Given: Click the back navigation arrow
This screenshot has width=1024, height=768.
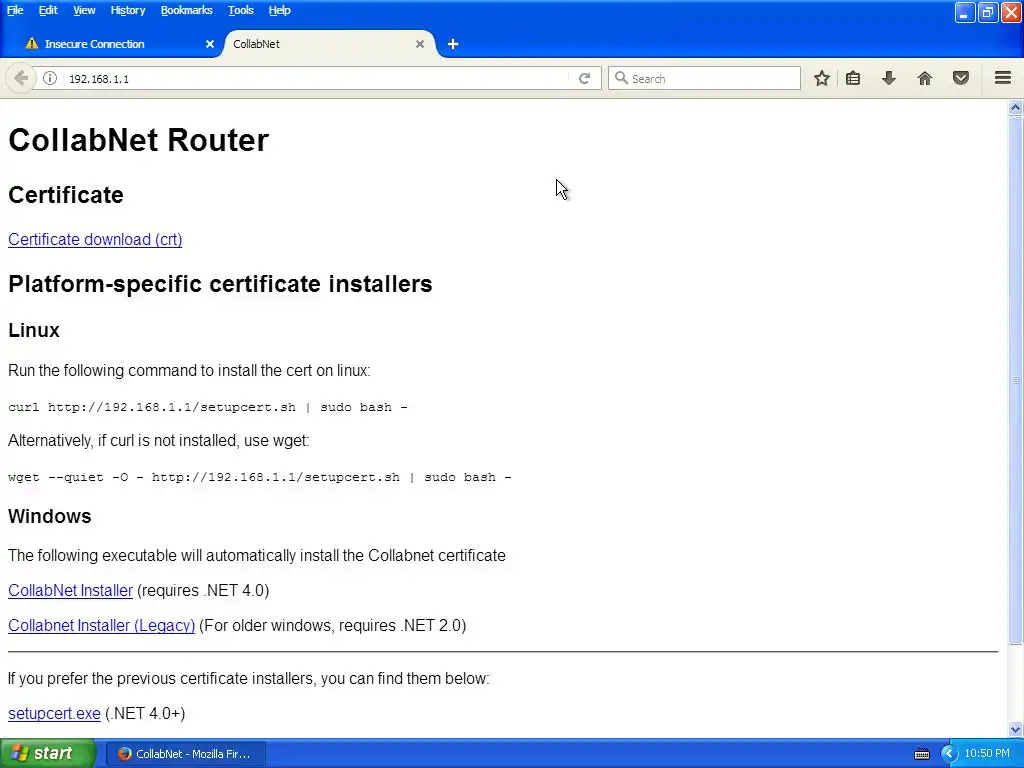Looking at the screenshot, I should [21, 78].
